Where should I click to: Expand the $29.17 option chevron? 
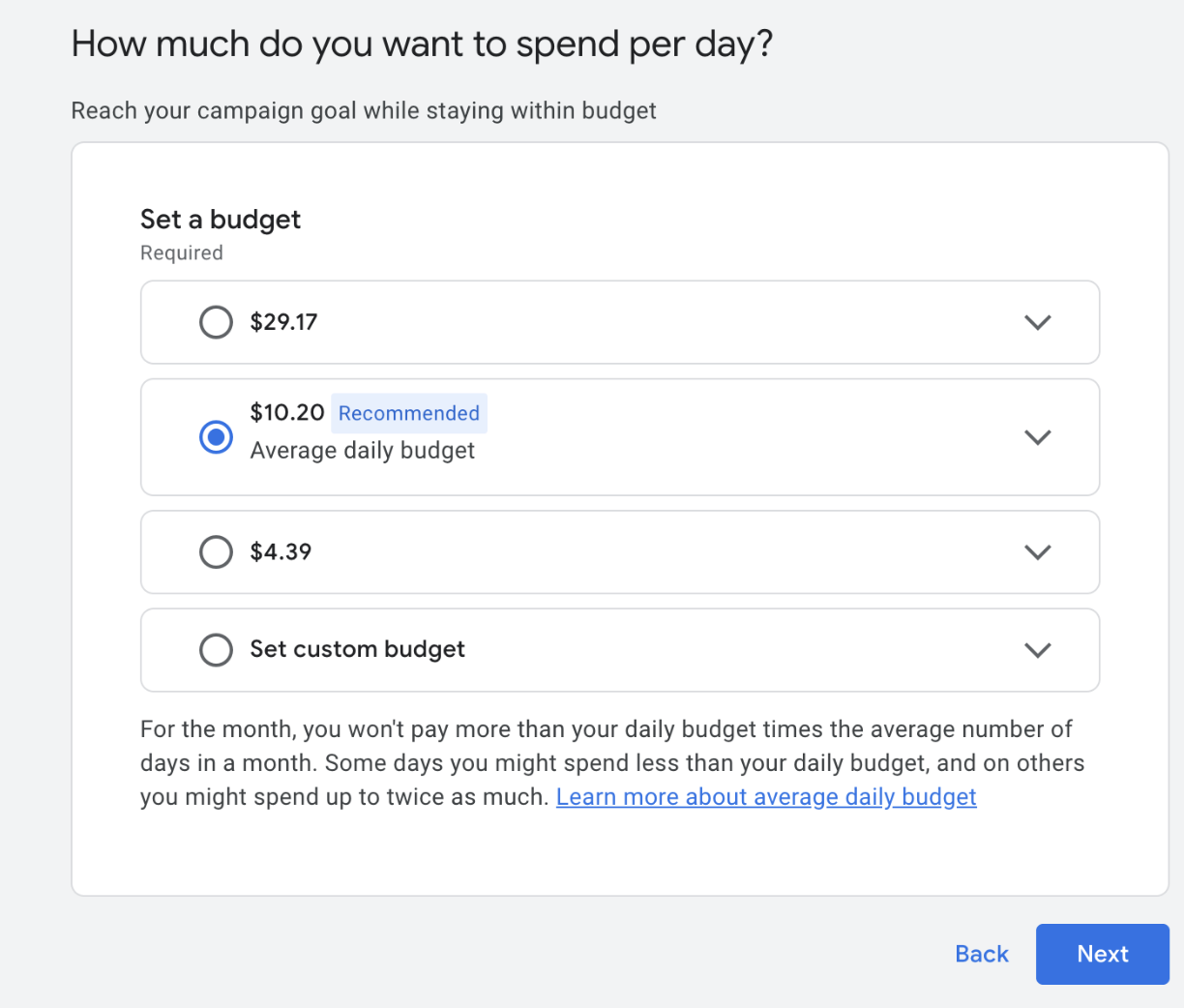click(1037, 322)
